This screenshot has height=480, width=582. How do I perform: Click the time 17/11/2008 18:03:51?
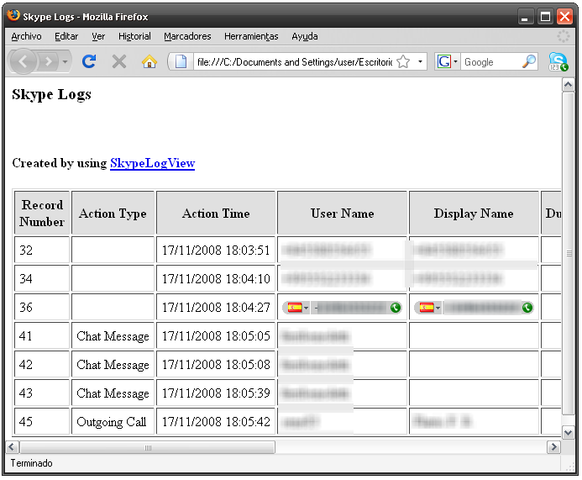click(216, 250)
